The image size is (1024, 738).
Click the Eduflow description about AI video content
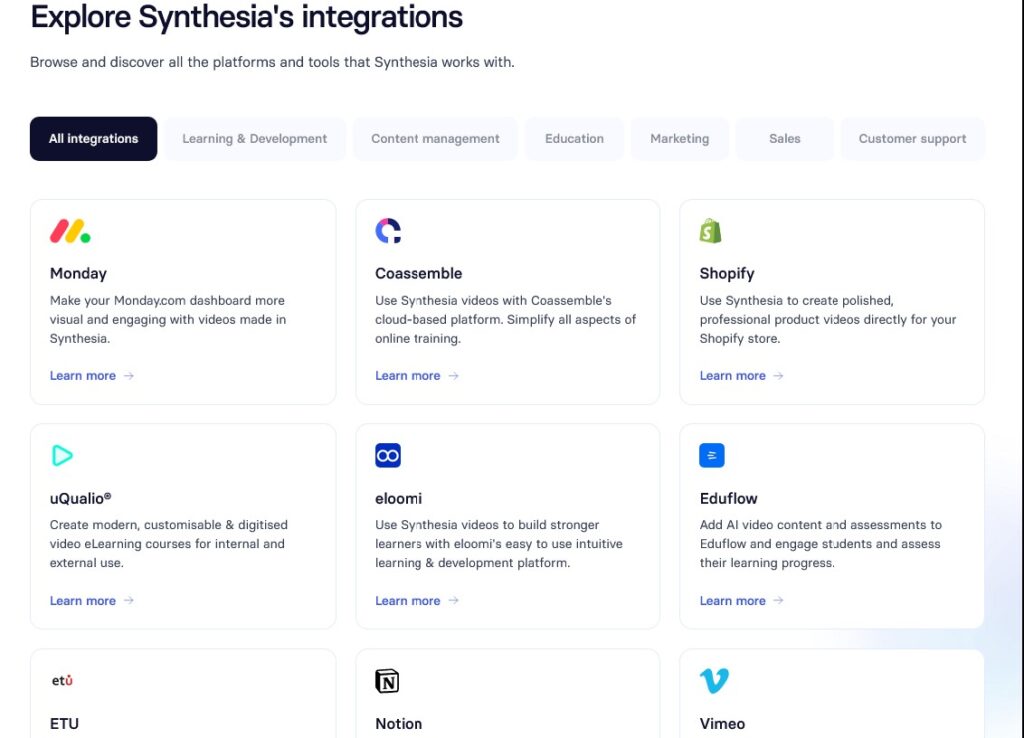coord(820,543)
